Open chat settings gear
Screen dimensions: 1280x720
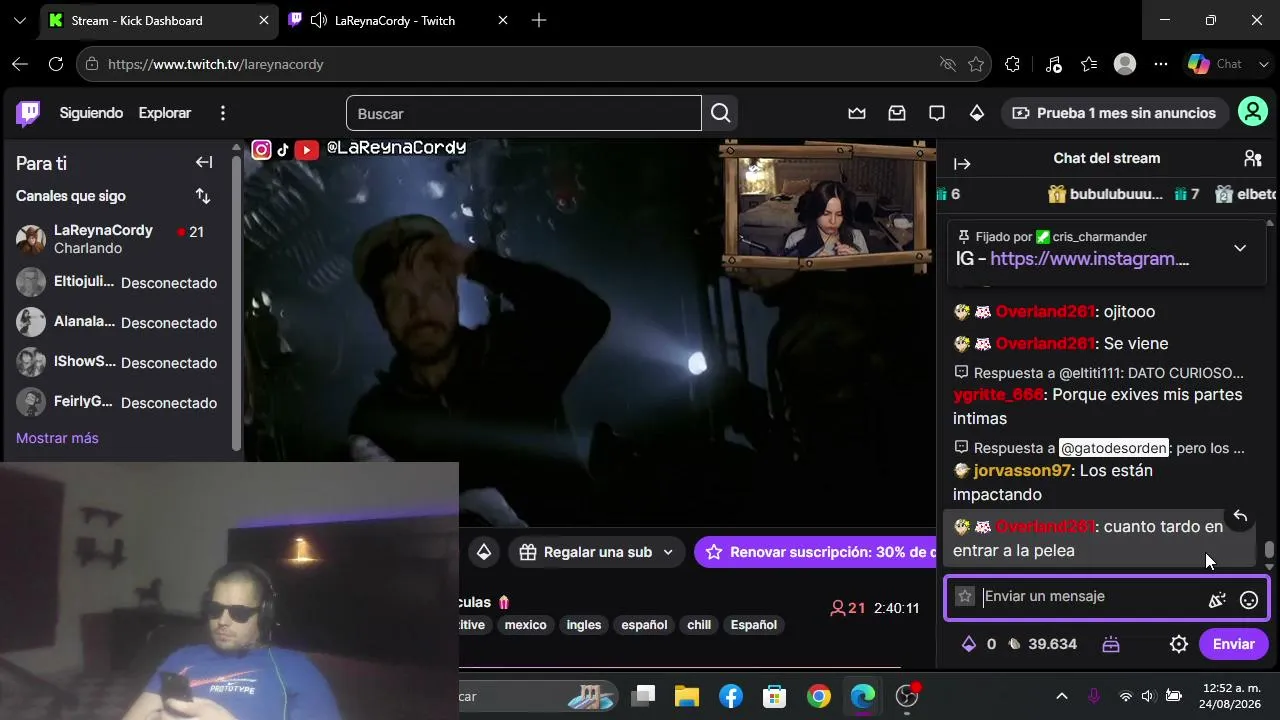pos(1179,644)
